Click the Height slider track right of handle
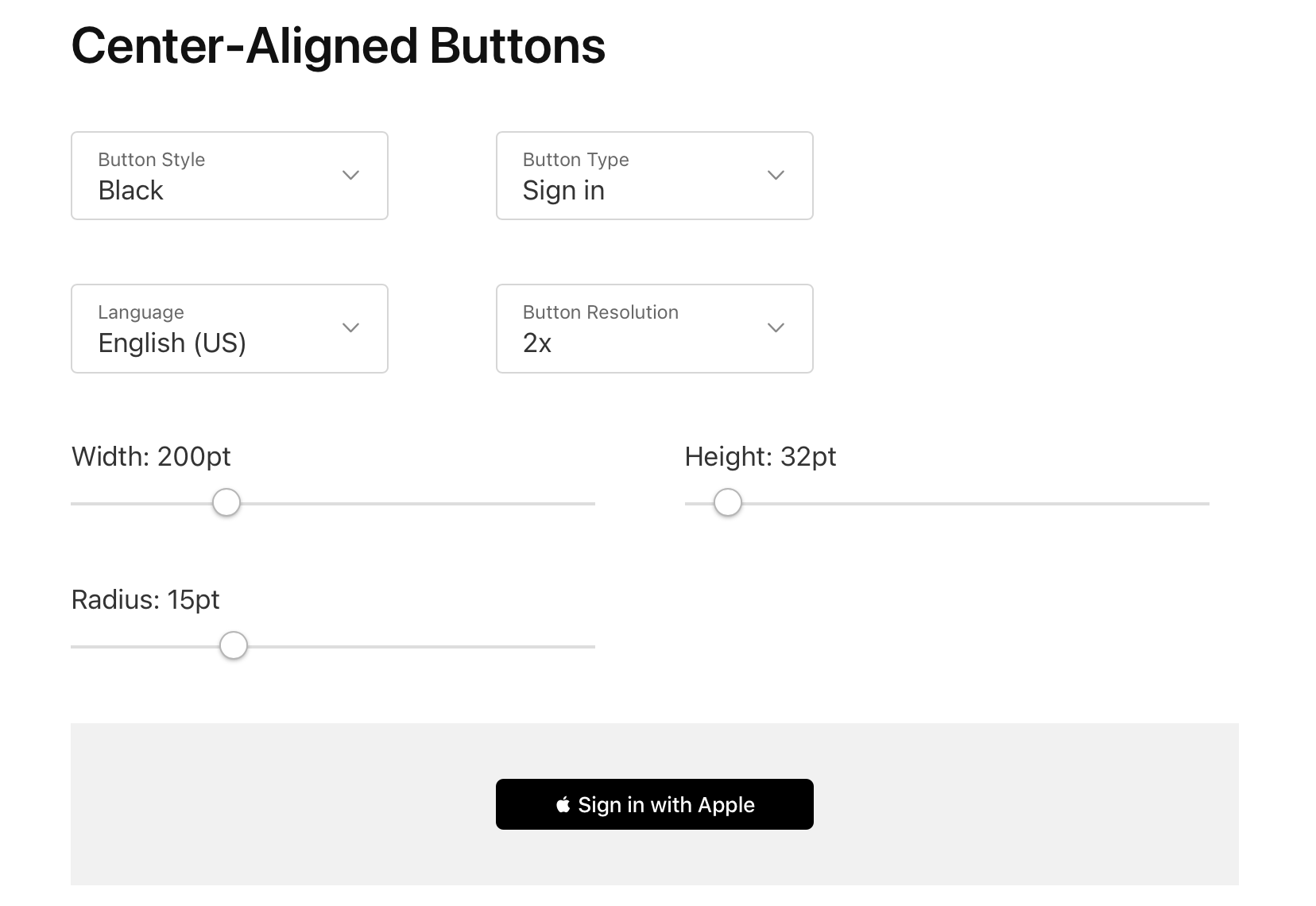The image size is (1316, 906). tap(976, 503)
